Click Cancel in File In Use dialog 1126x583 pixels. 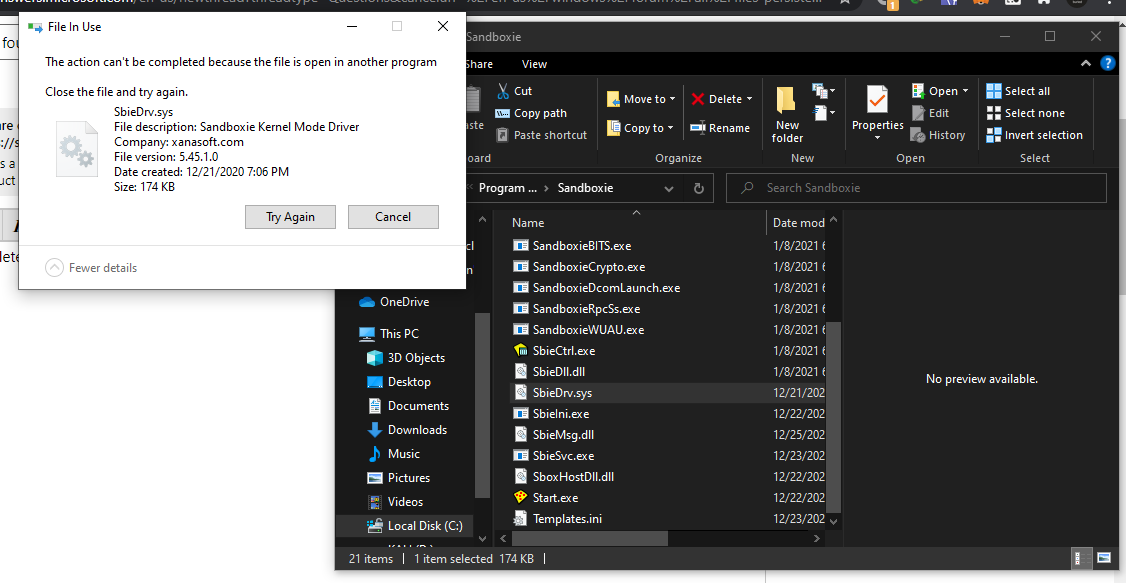393,217
